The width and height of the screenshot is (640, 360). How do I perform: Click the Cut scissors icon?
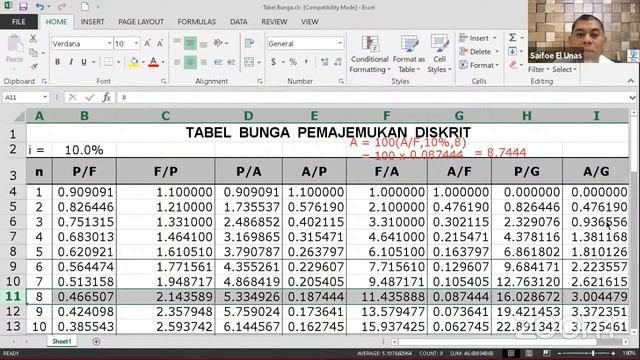tap(33, 39)
